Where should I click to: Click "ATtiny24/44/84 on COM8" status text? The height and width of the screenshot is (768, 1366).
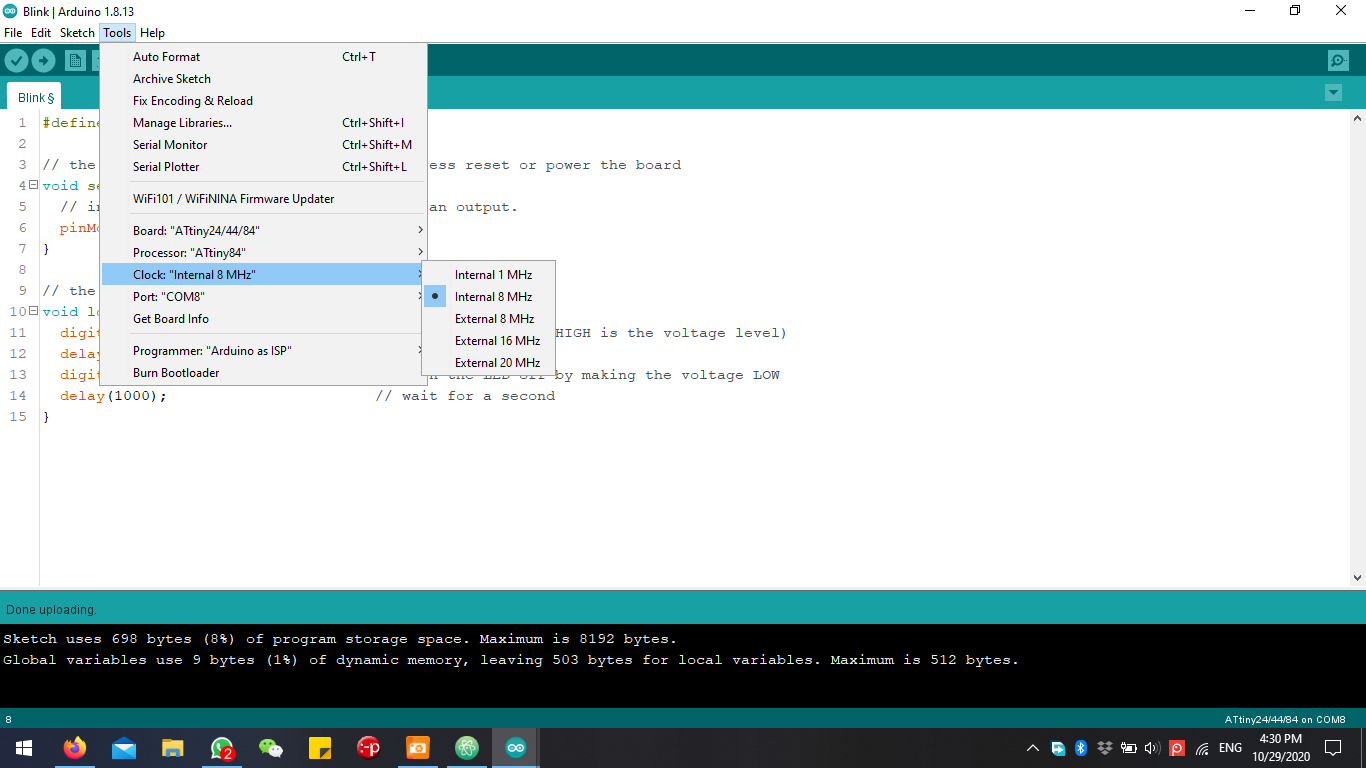(x=1285, y=720)
